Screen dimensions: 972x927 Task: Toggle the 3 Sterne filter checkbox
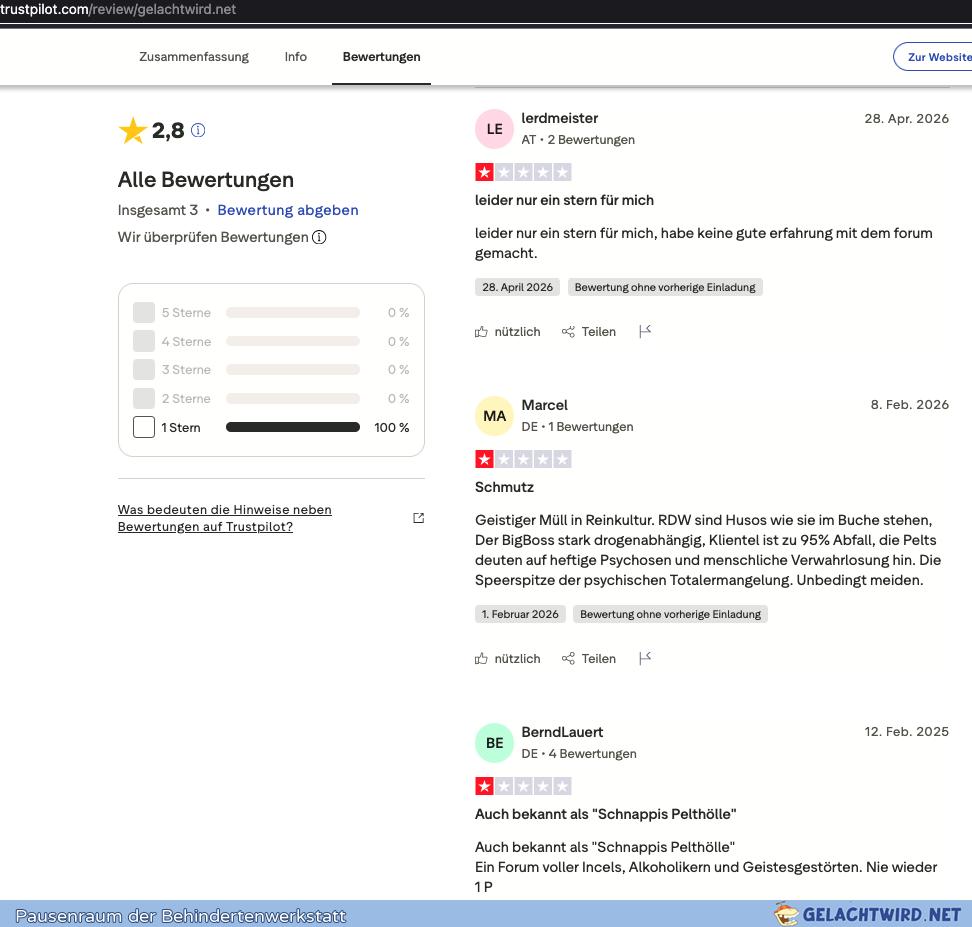pyautogui.click(x=144, y=370)
